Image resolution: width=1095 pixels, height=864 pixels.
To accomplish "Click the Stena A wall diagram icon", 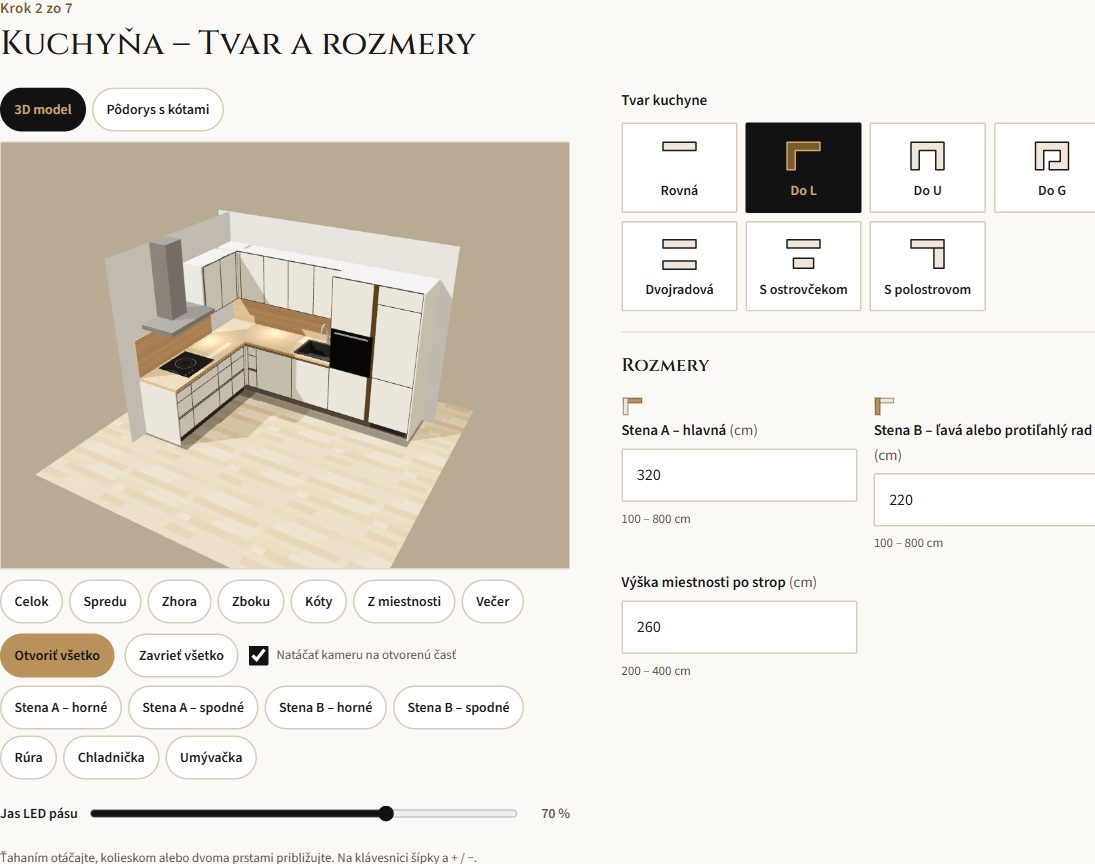I will (x=632, y=406).
